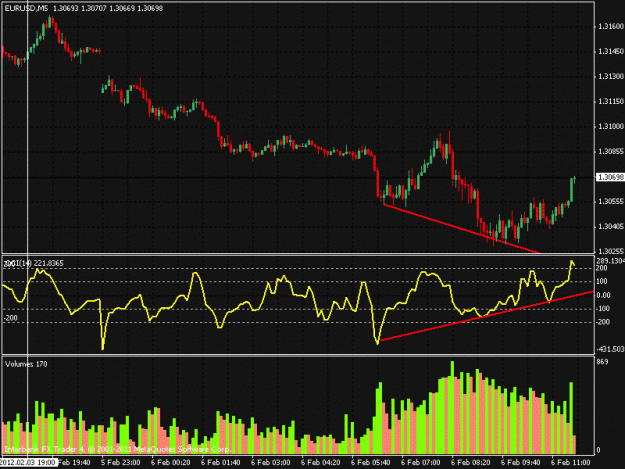Select the 1.30255 price axis label
Image resolution: width=625 pixels, height=469 pixels.
pyautogui.click(x=610, y=251)
